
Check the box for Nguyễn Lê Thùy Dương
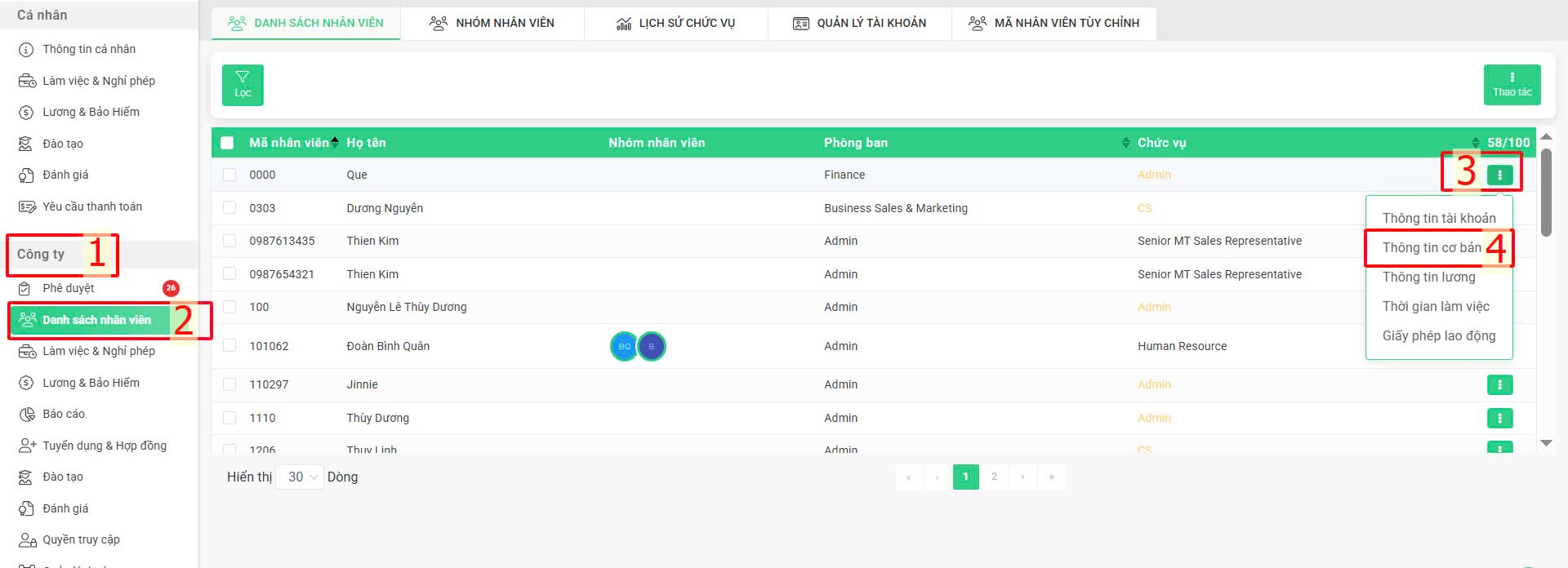[x=229, y=307]
